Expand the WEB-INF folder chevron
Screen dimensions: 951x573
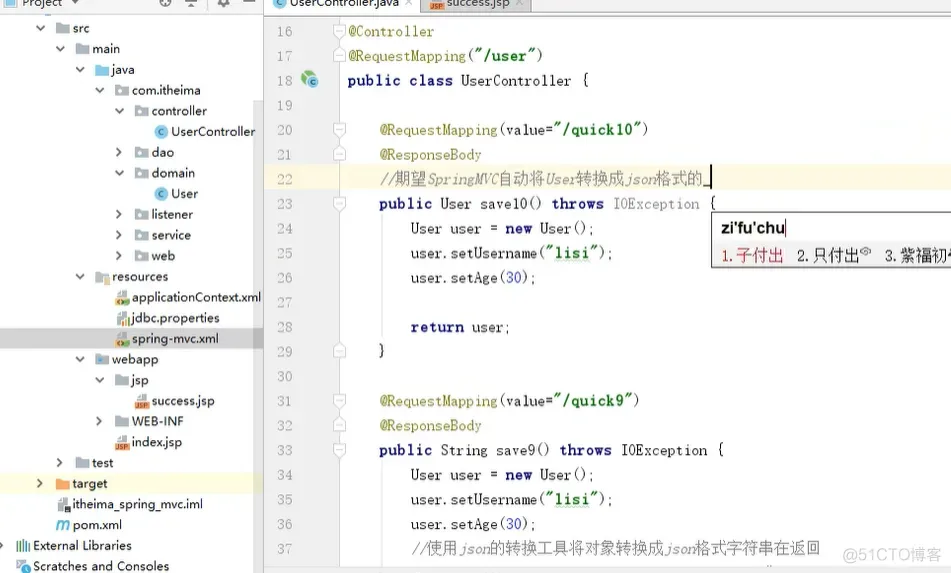[x=99, y=421]
